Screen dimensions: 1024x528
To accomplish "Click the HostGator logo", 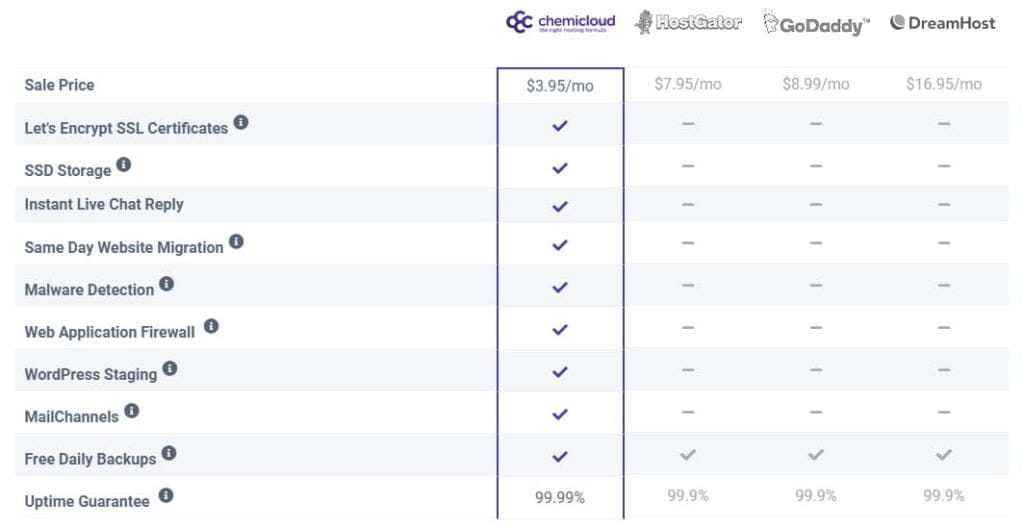I will tap(688, 23).
